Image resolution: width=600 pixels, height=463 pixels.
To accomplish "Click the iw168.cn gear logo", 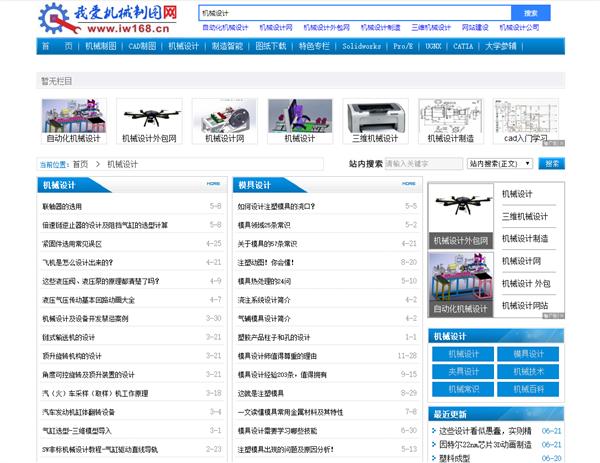I will [108, 18].
